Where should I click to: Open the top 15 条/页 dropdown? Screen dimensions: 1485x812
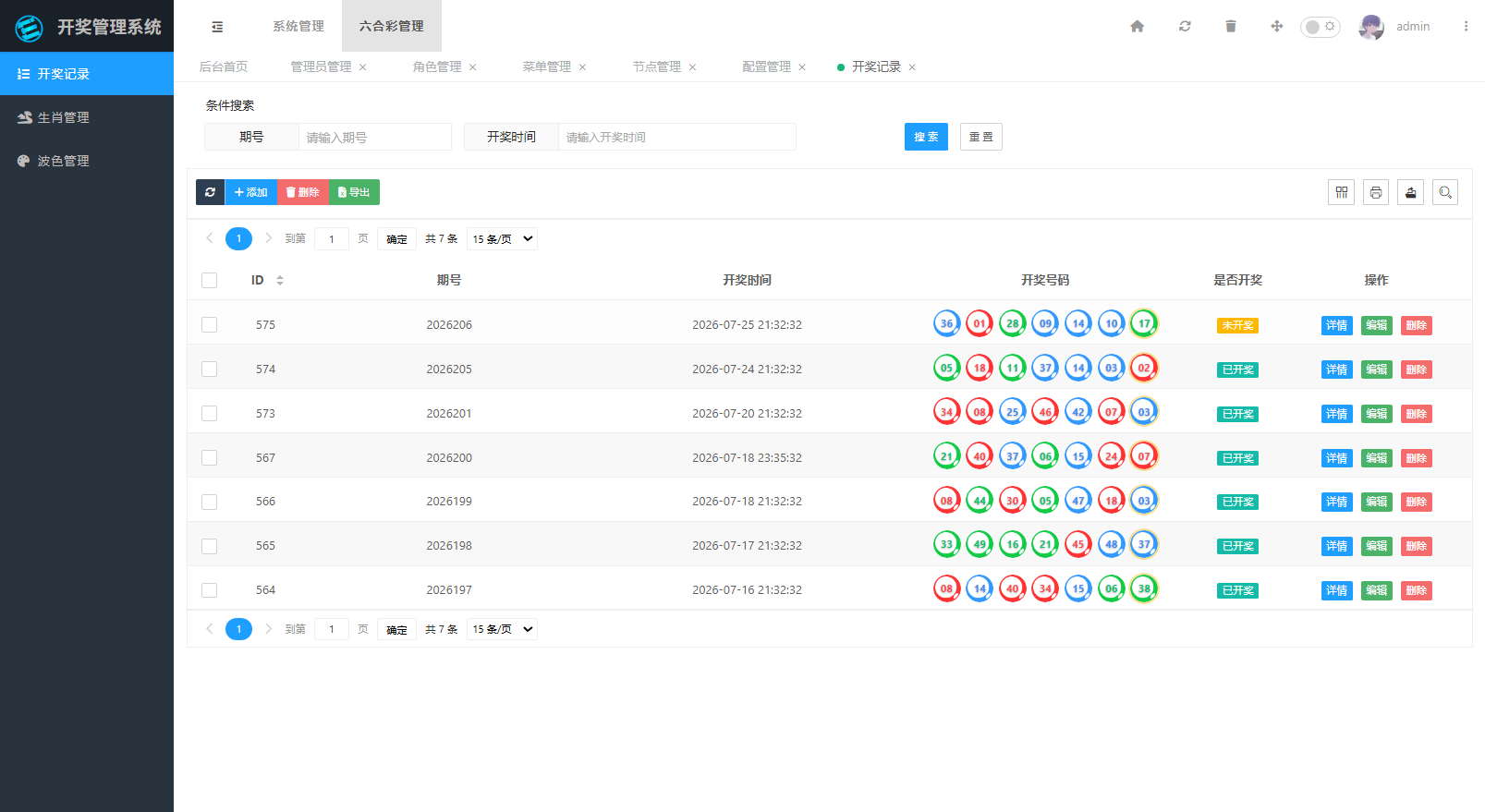pos(503,238)
